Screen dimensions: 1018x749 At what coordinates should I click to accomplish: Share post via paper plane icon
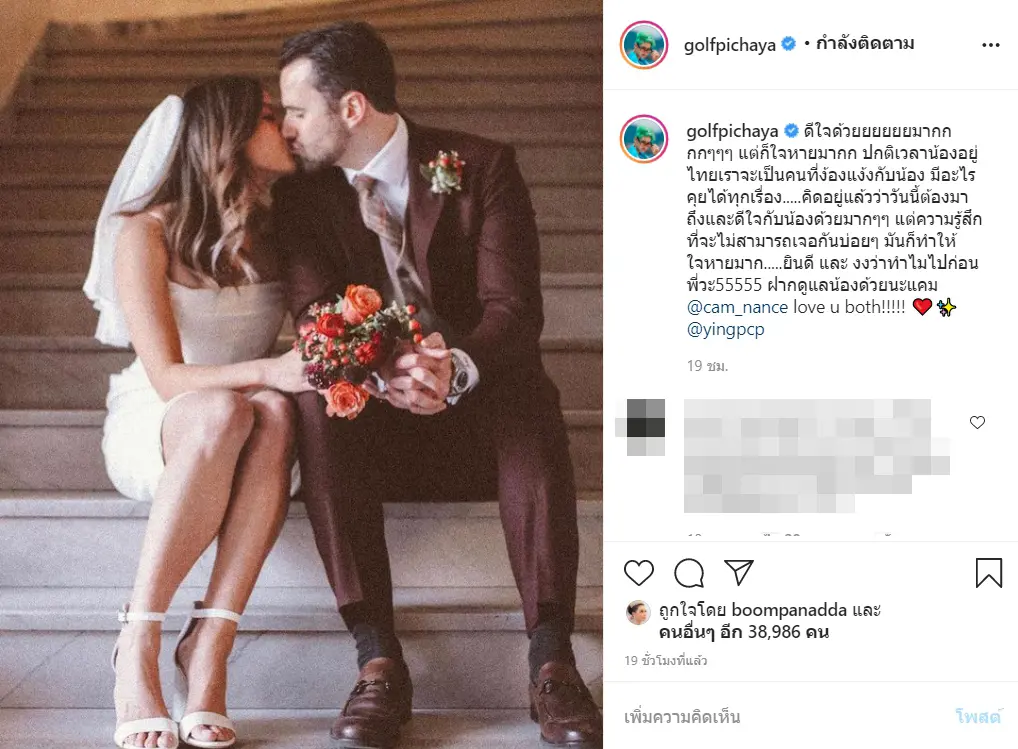pyautogui.click(x=739, y=572)
